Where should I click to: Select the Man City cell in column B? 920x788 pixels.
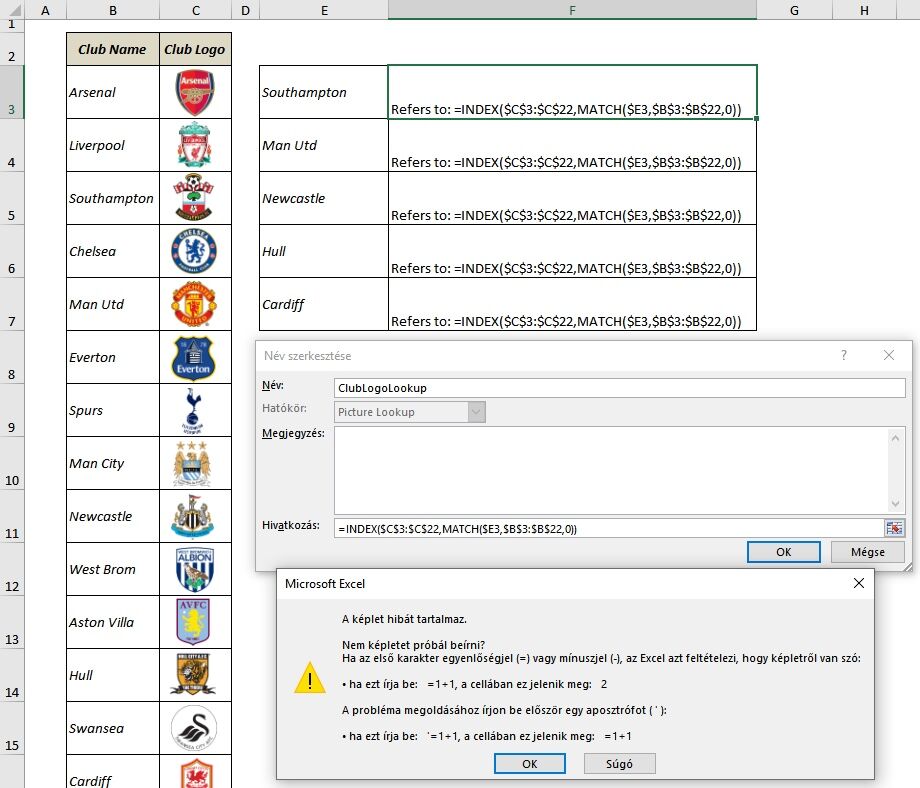113,463
